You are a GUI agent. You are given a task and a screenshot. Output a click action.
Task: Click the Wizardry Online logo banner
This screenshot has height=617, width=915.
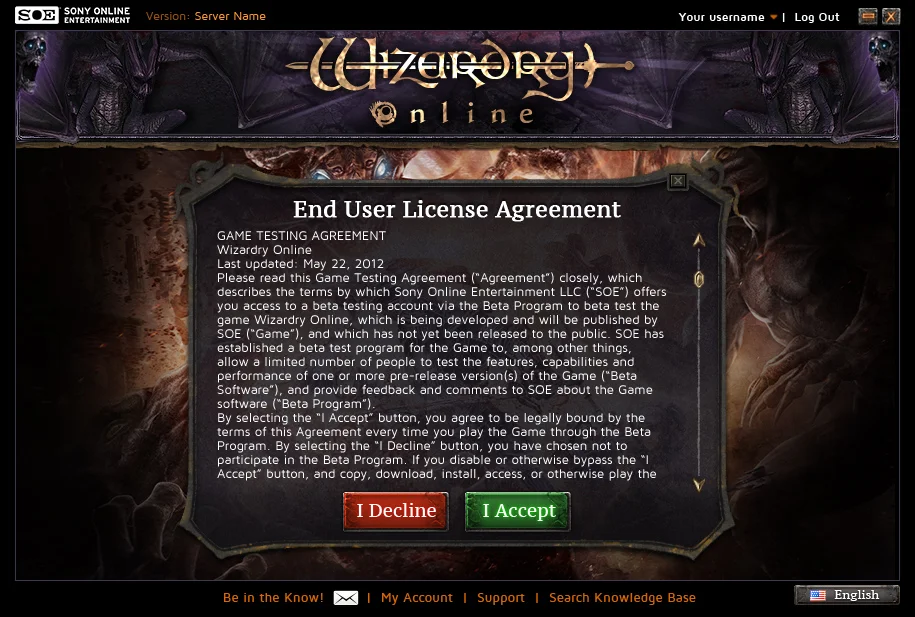point(458,83)
